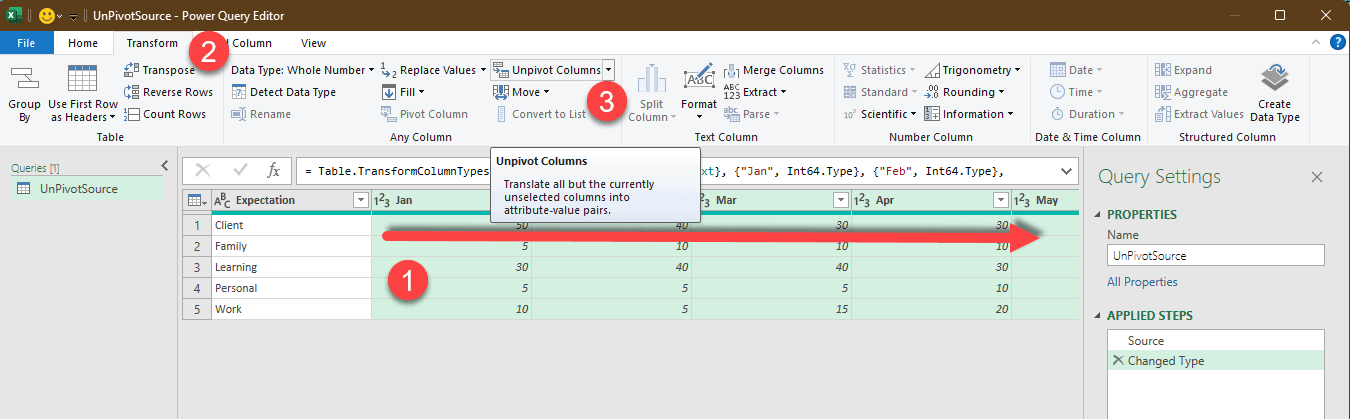Open the File tab
This screenshot has width=1350, height=419.
click(x=27, y=43)
